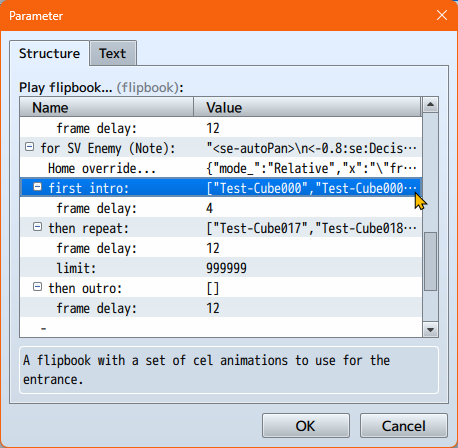The height and width of the screenshot is (448, 458).
Task: Select the 999999 limit value
Action: point(226,268)
